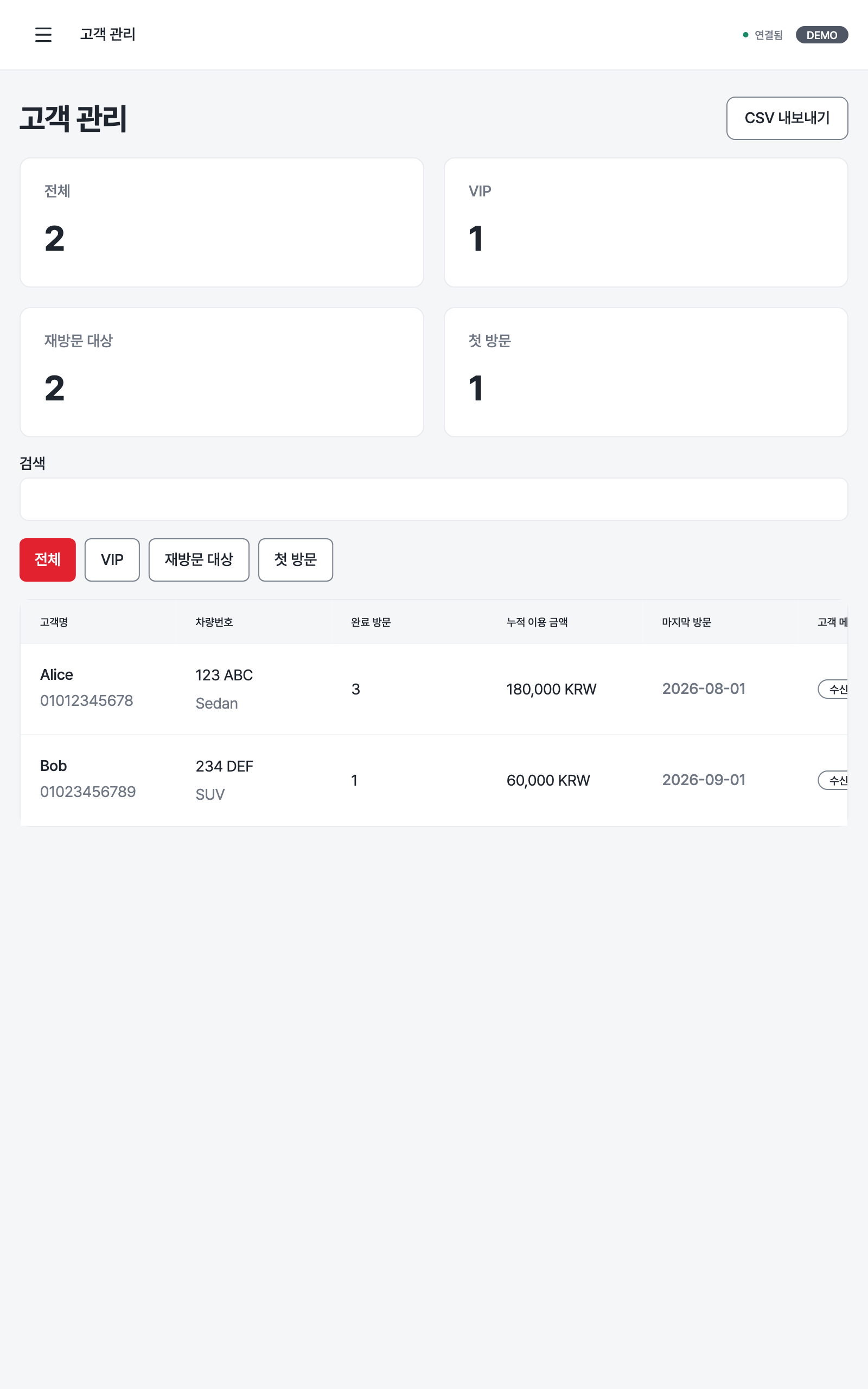Click the 연결됨 connection status indicator
868x1389 pixels.
(762, 35)
